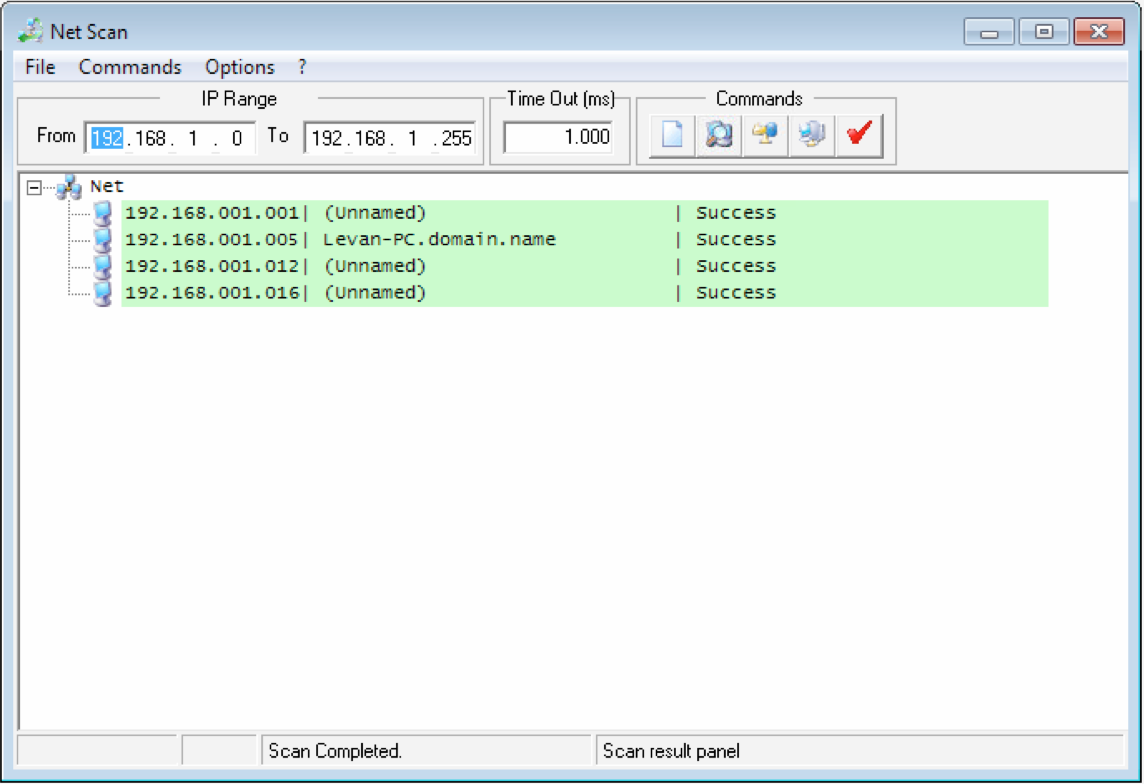Begin scanning via the magnifier icon

716,136
